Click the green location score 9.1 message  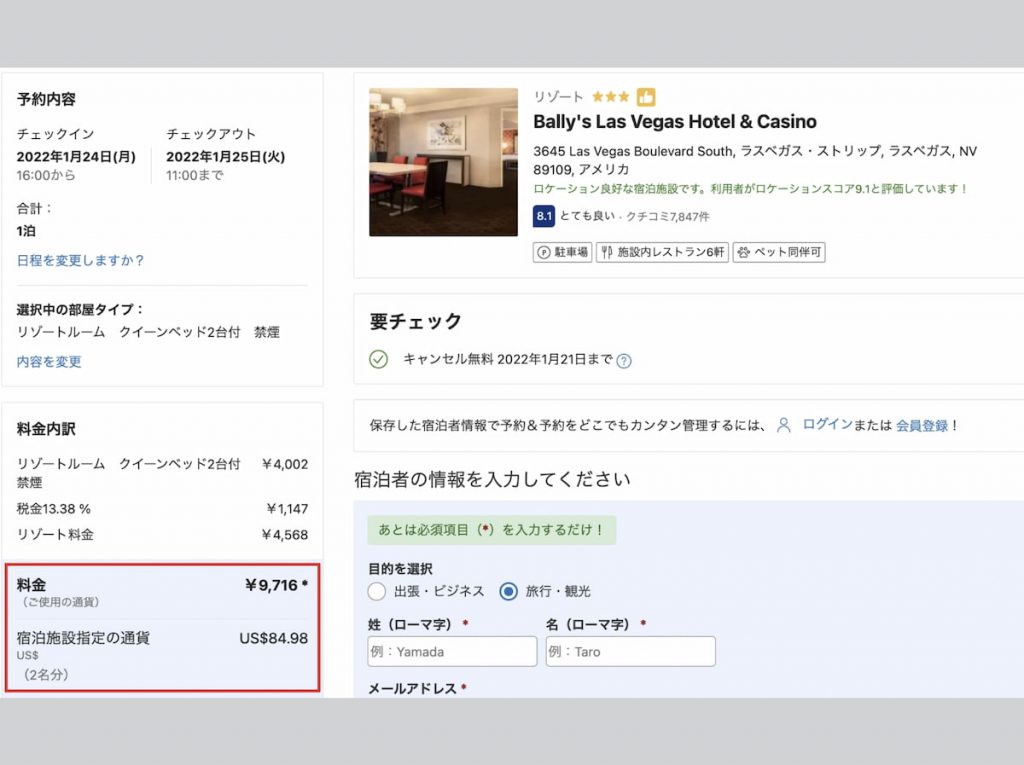[x=750, y=189]
